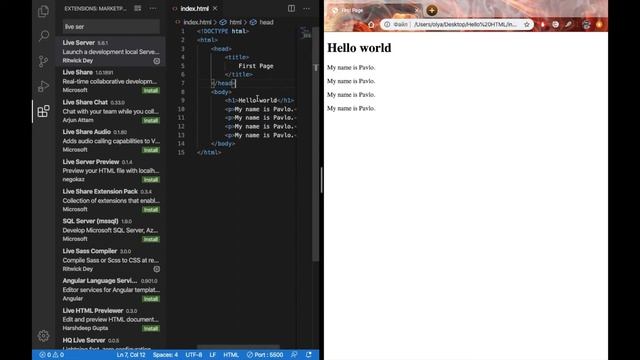Open the HQ Live Server extension entry
The image size is (640, 360).
pyautogui.click(x=111, y=343)
